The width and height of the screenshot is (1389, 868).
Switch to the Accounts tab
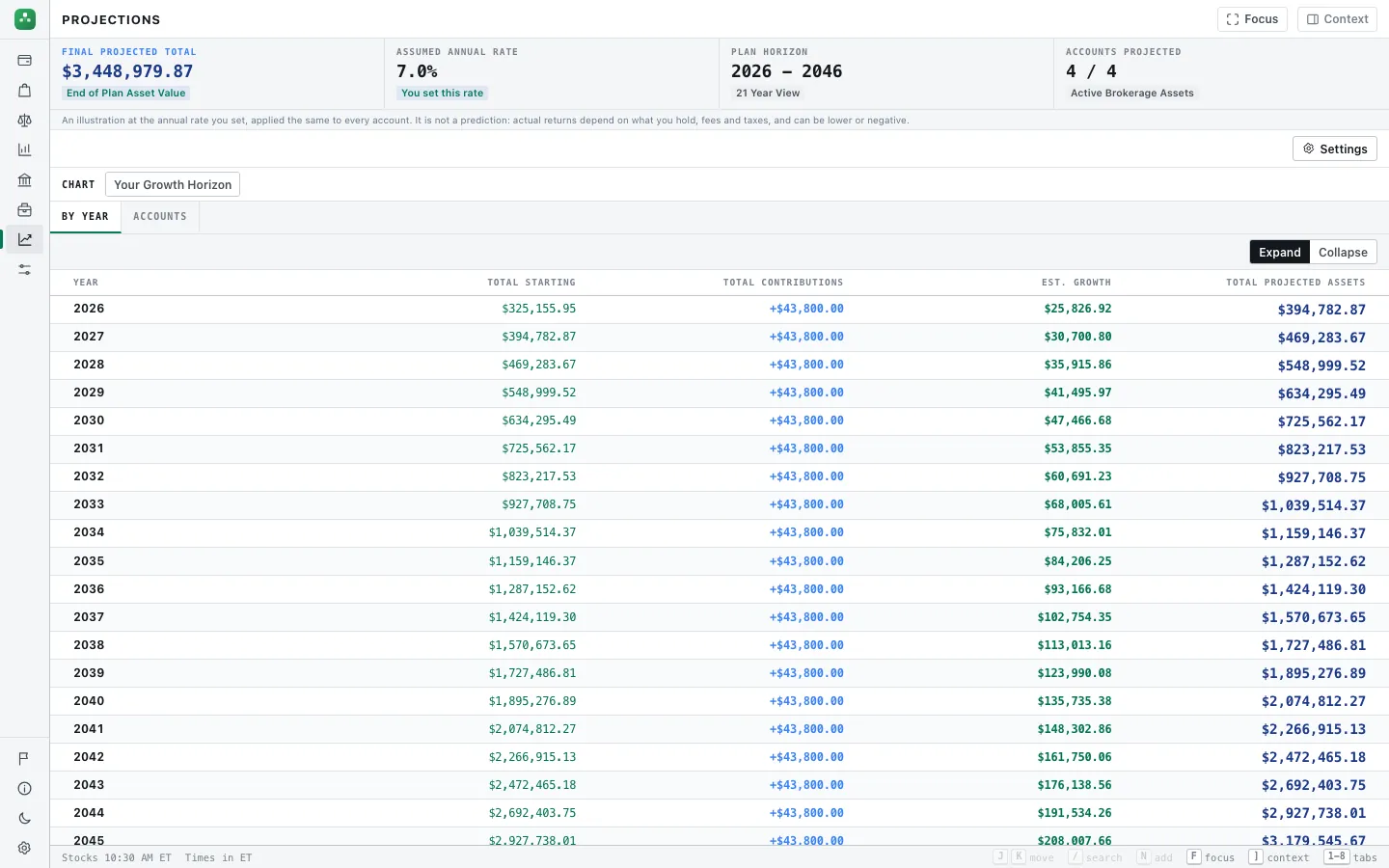tap(160, 217)
